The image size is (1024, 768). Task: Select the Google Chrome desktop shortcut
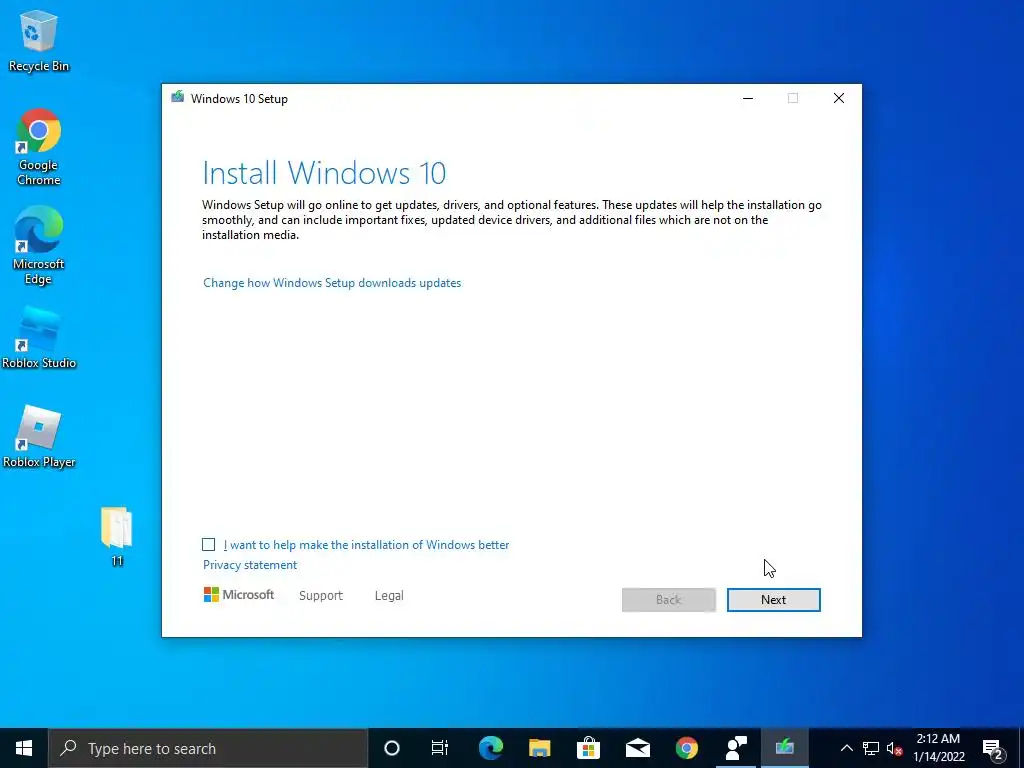pos(39,147)
